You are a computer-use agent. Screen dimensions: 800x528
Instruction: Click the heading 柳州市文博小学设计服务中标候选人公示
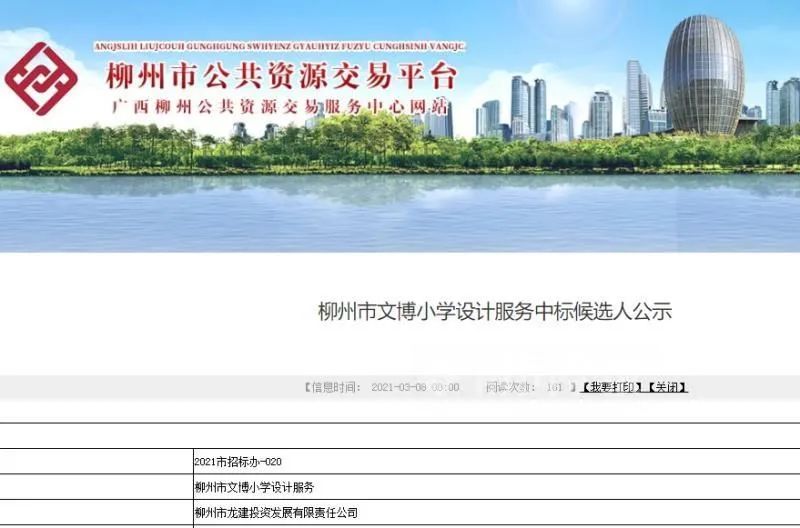pos(494,312)
